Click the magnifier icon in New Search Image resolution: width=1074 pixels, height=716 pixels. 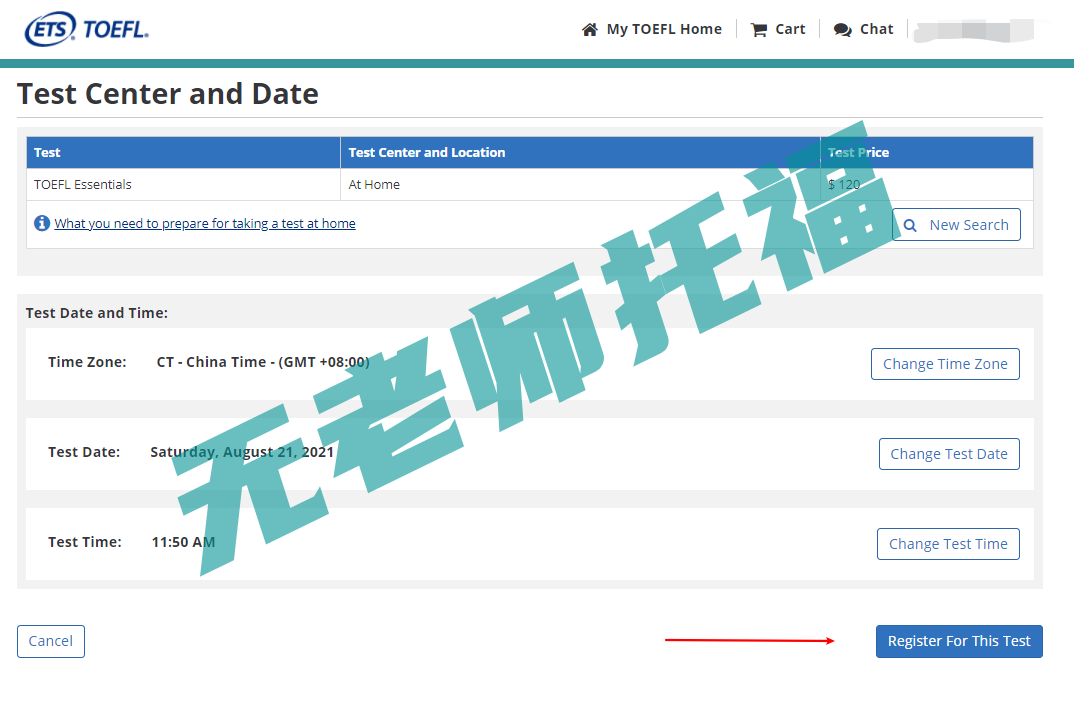(x=910, y=225)
